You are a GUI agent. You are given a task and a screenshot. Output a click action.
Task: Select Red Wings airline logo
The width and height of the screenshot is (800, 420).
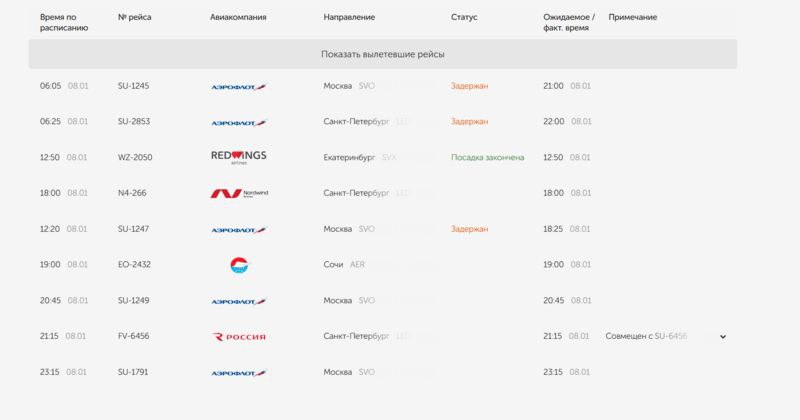click(x=239, y=157)
